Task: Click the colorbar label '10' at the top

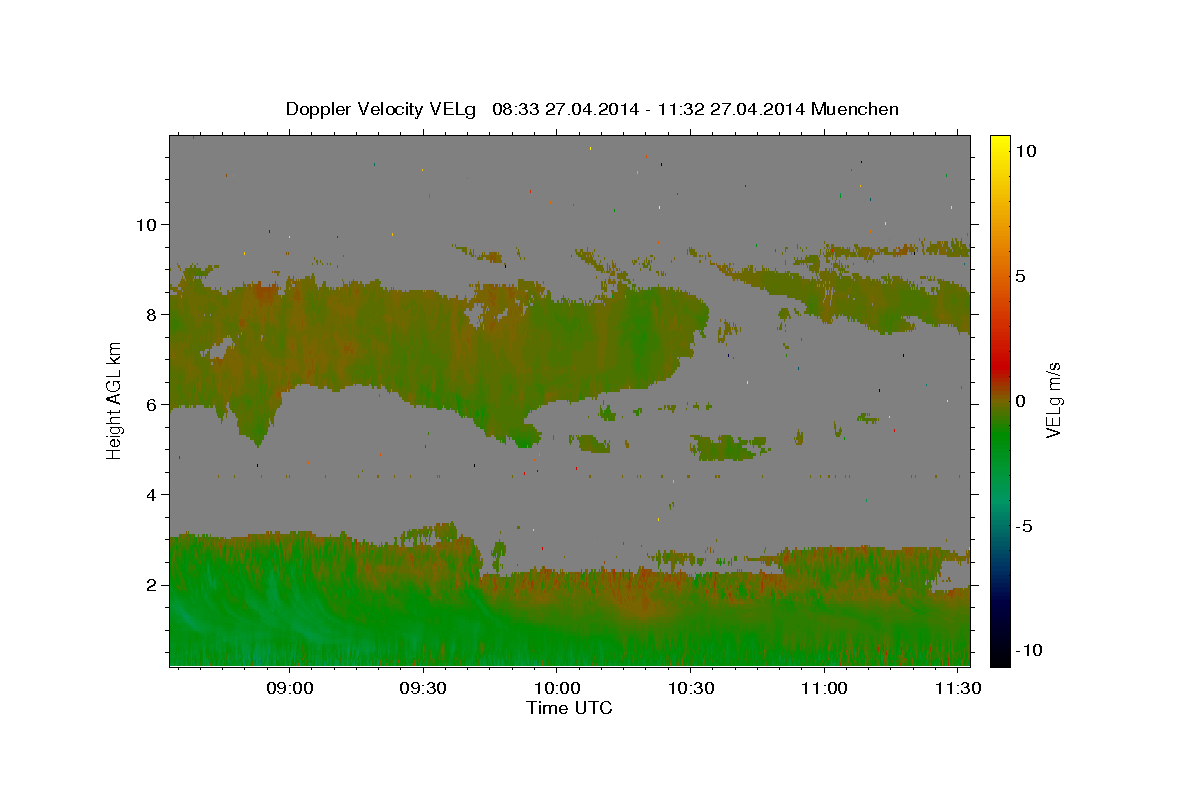Action: click(x=1025, y=151)
